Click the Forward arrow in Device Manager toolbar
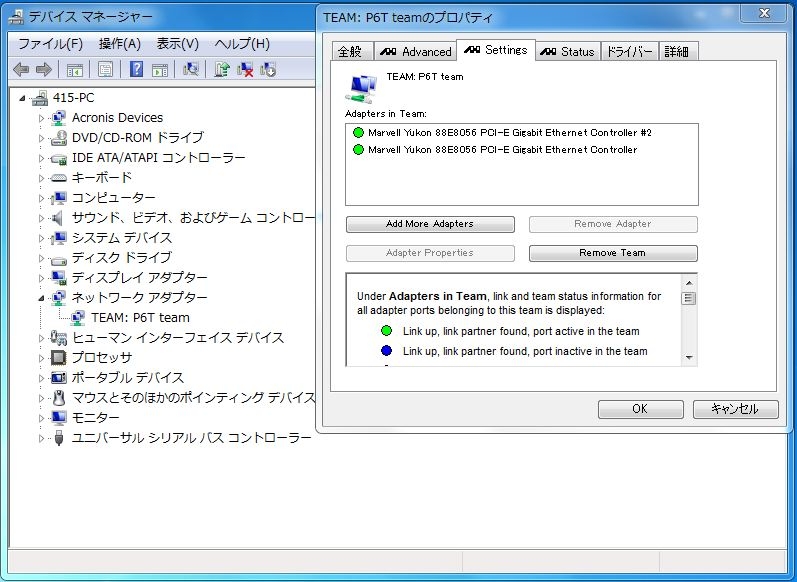Screen dimensions: 797x582 44,69
